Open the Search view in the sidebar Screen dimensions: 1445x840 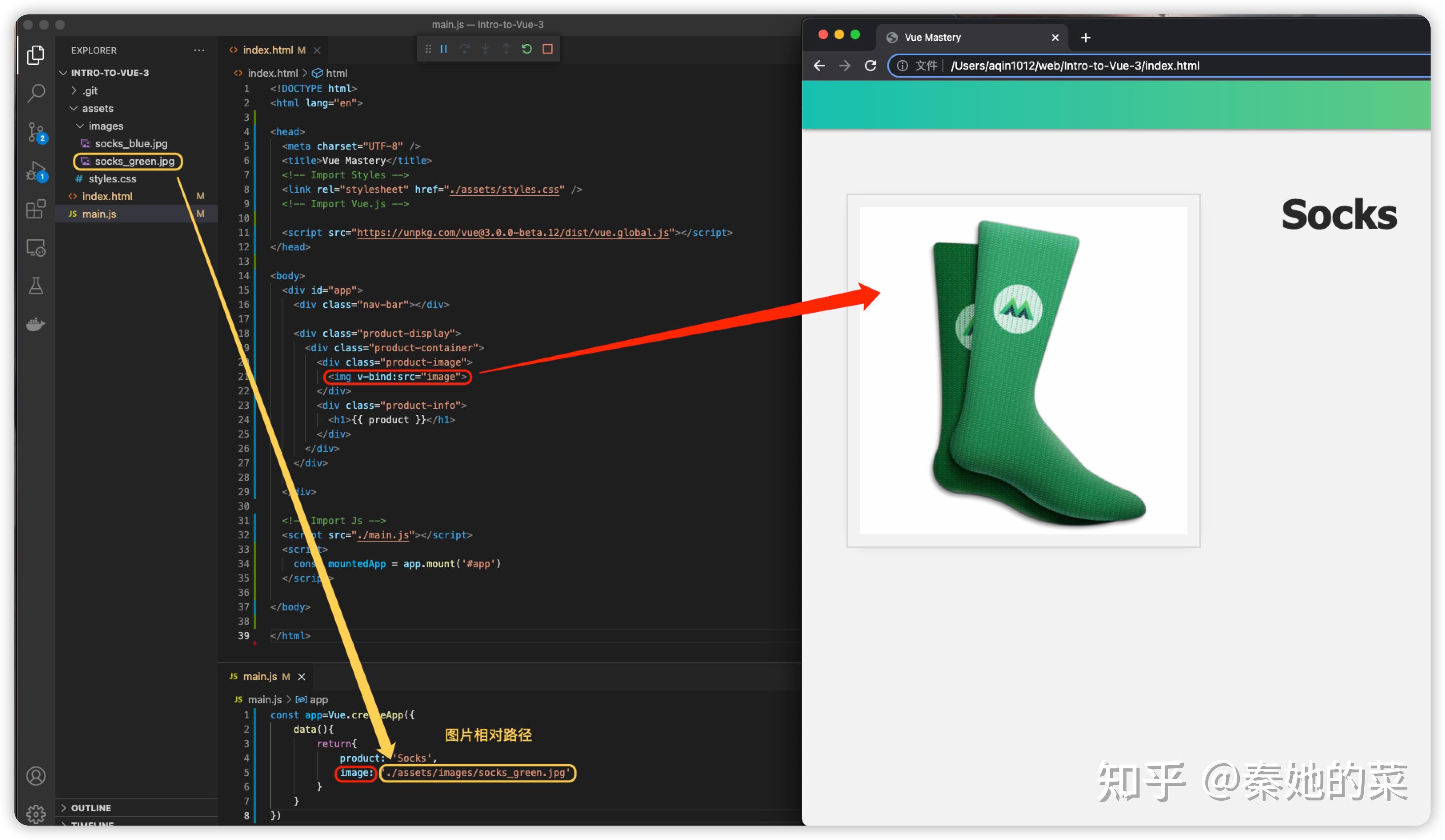[36, 92]
